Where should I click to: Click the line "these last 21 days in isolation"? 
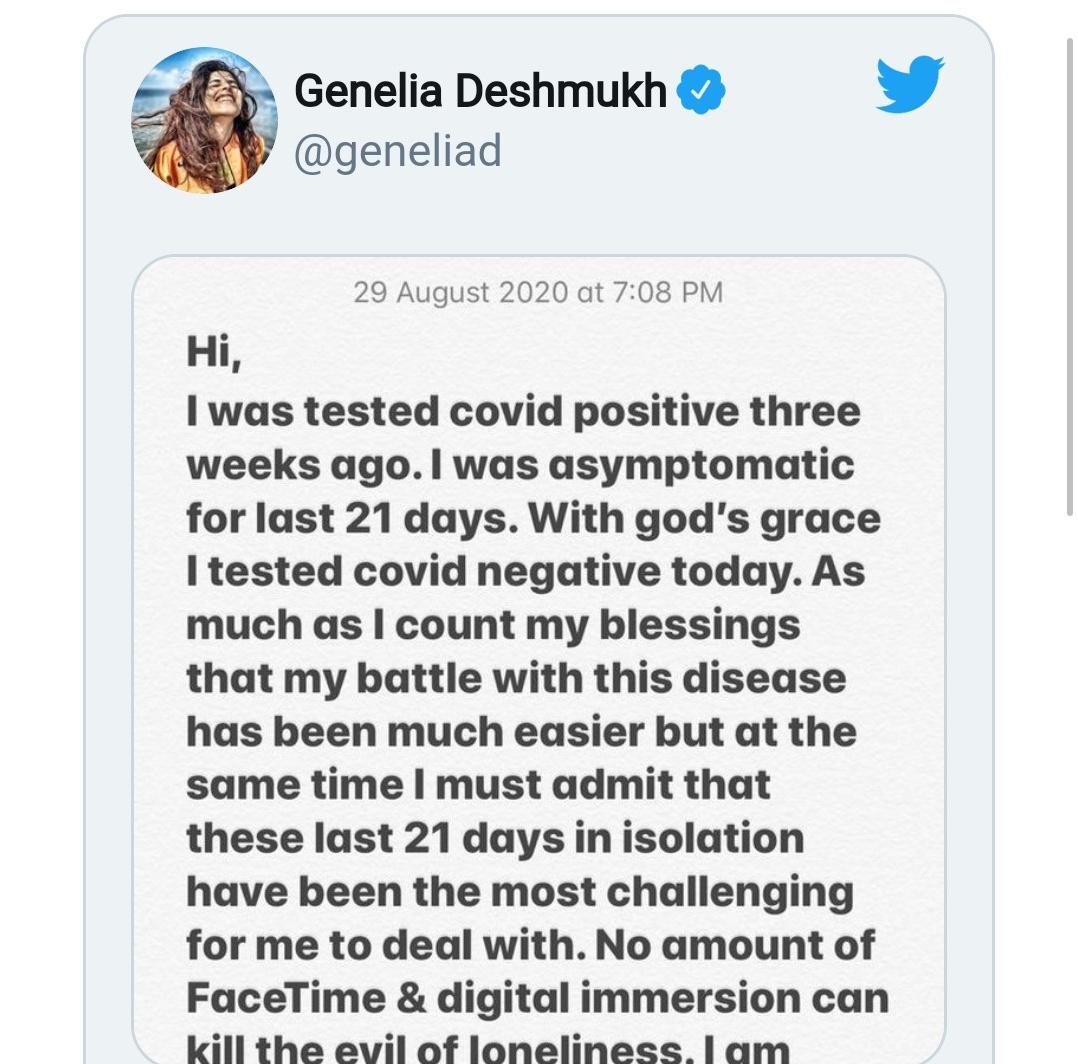point(495,839)
